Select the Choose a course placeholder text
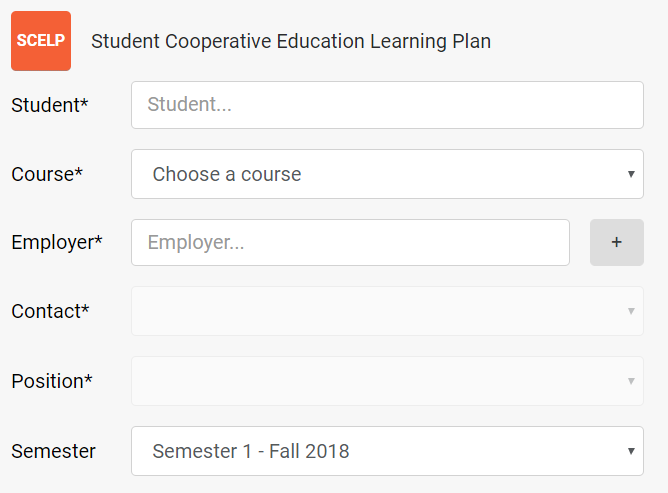The height and width of the screenshot is (493, 668). 227,174
